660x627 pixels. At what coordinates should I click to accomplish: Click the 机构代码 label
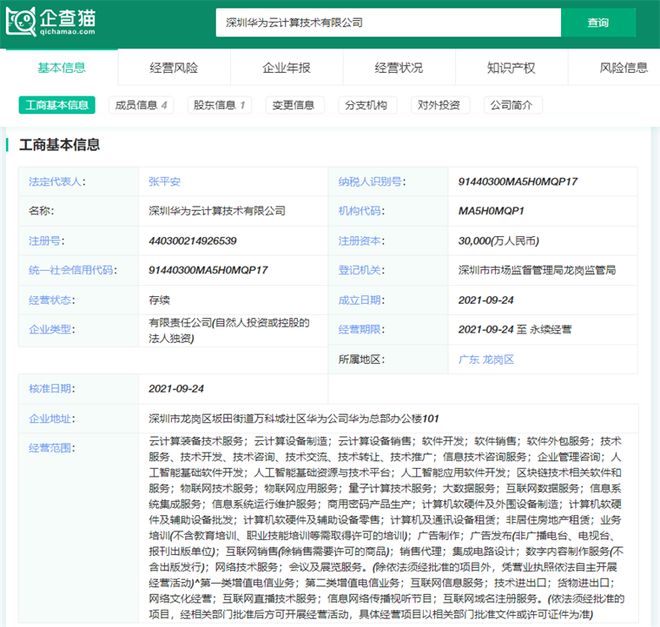pos(361,211)
